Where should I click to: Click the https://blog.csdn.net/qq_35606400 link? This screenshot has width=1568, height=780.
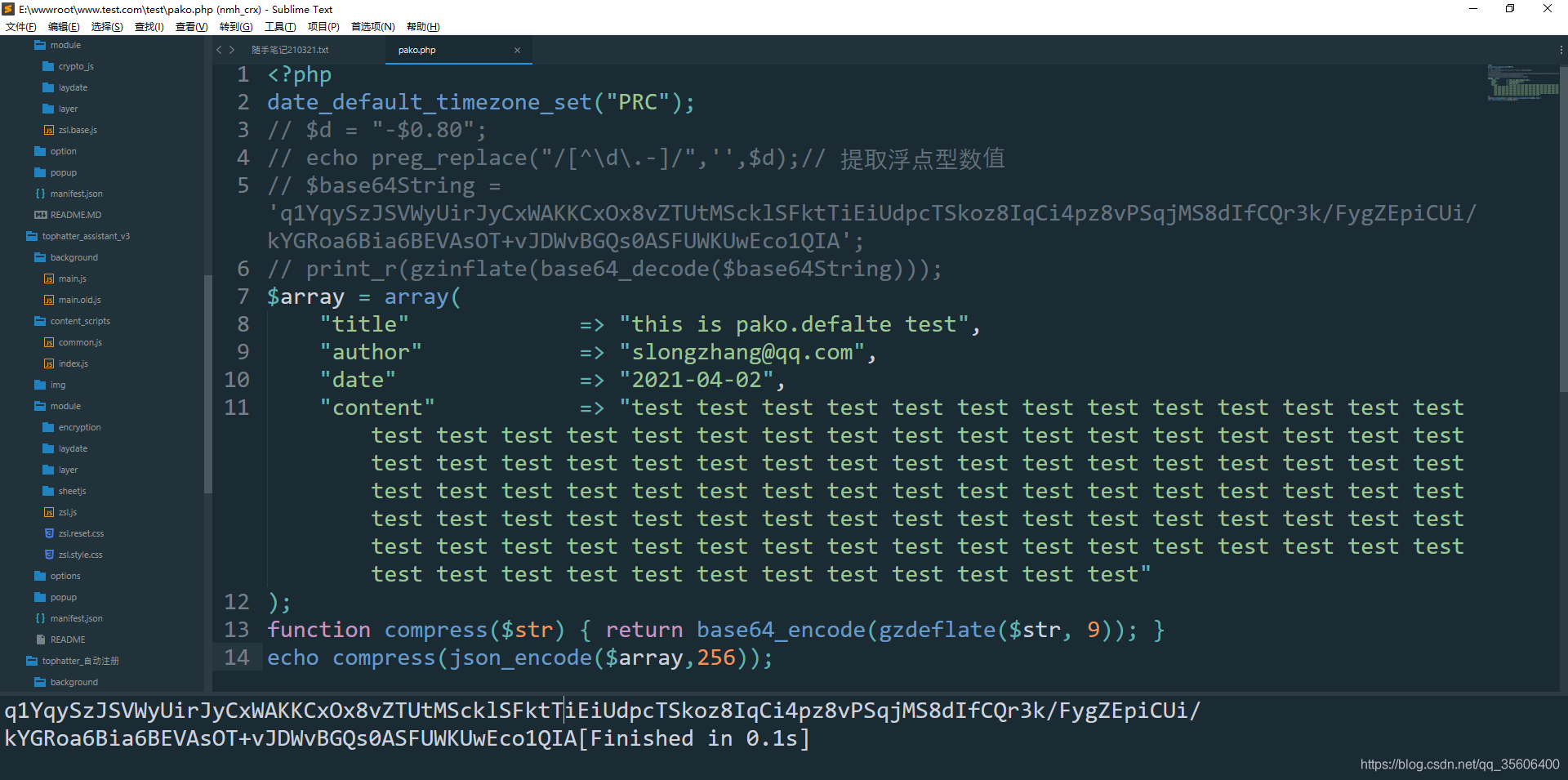click(1459, 764)
